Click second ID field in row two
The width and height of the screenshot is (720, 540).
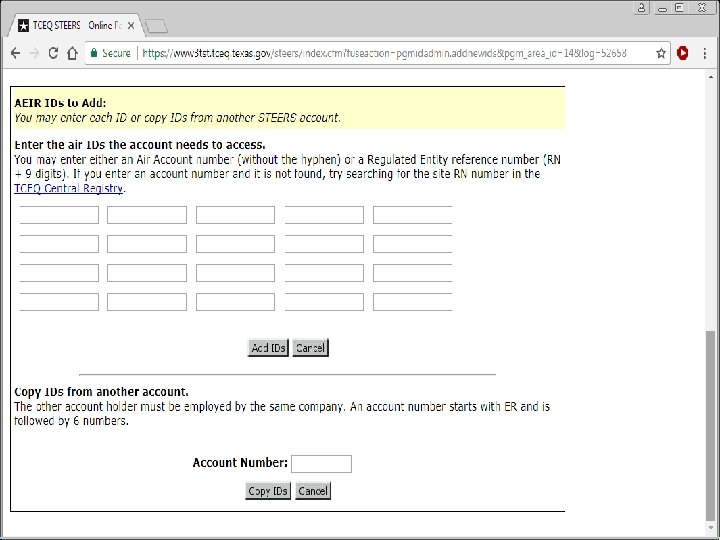pyautogui.click(x=147, y=244)
